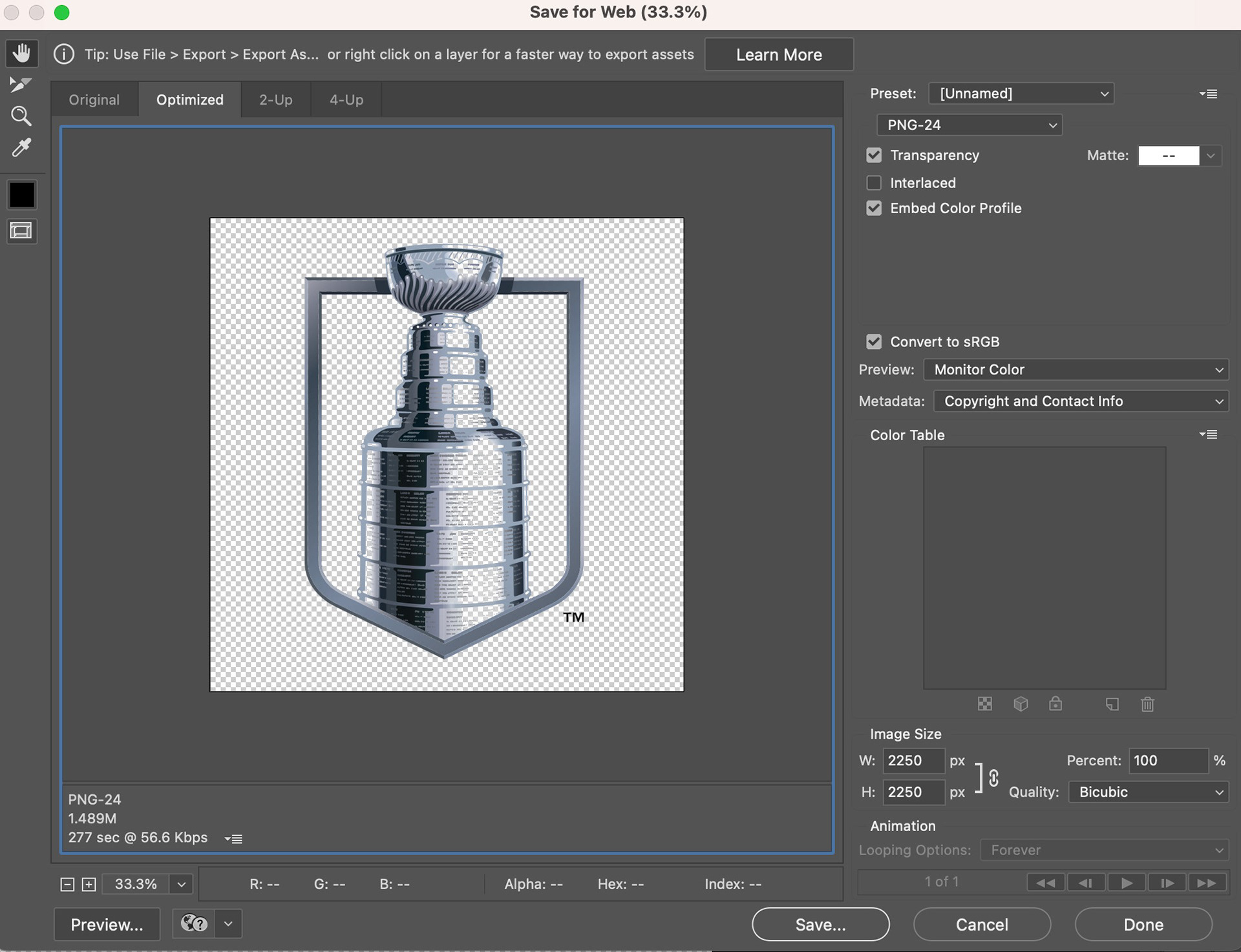Switch to the Original tab
This screenshot has height=952, width=1241.
(94, 100)
